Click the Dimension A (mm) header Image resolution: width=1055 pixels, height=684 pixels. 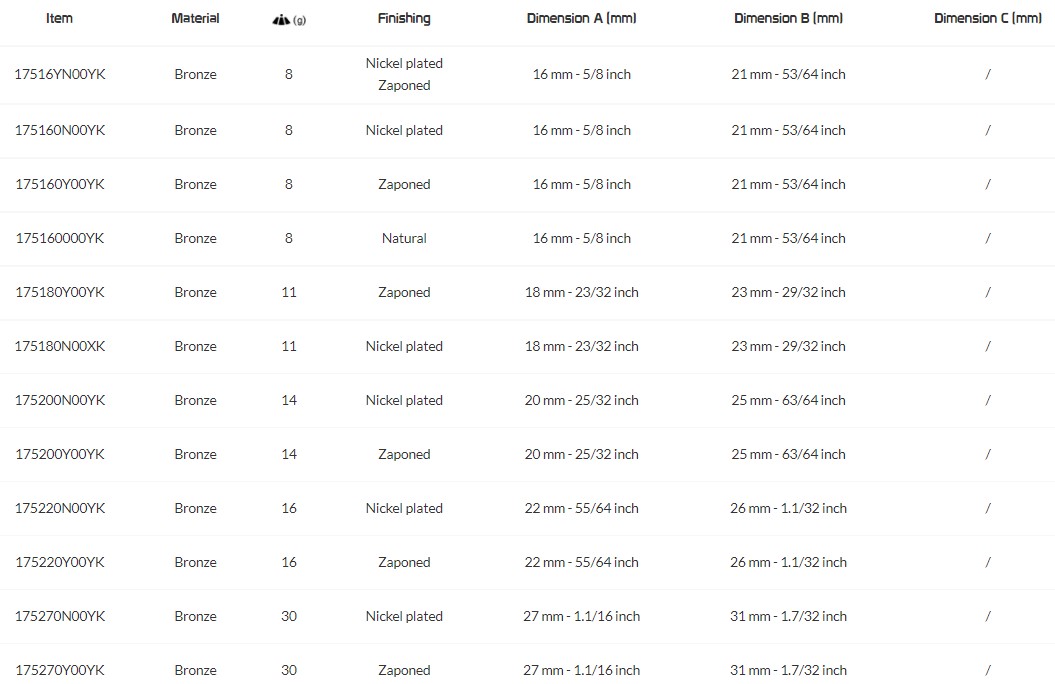[x=581, y=18]
